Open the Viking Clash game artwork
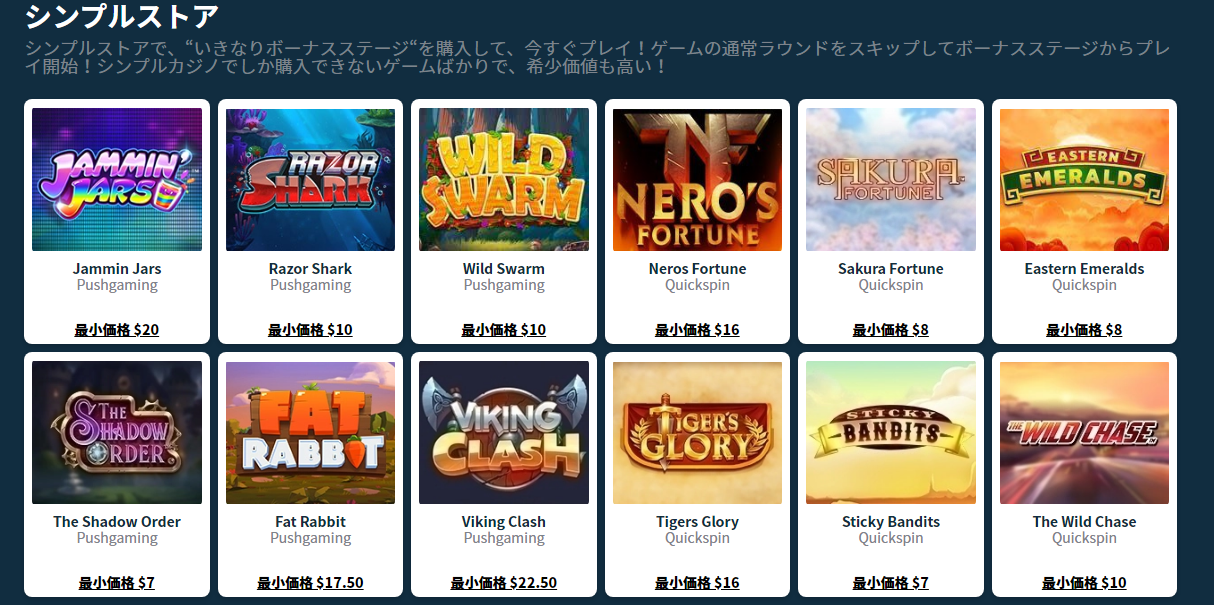This screenshot has width=1214, height=605. point(504,433)
